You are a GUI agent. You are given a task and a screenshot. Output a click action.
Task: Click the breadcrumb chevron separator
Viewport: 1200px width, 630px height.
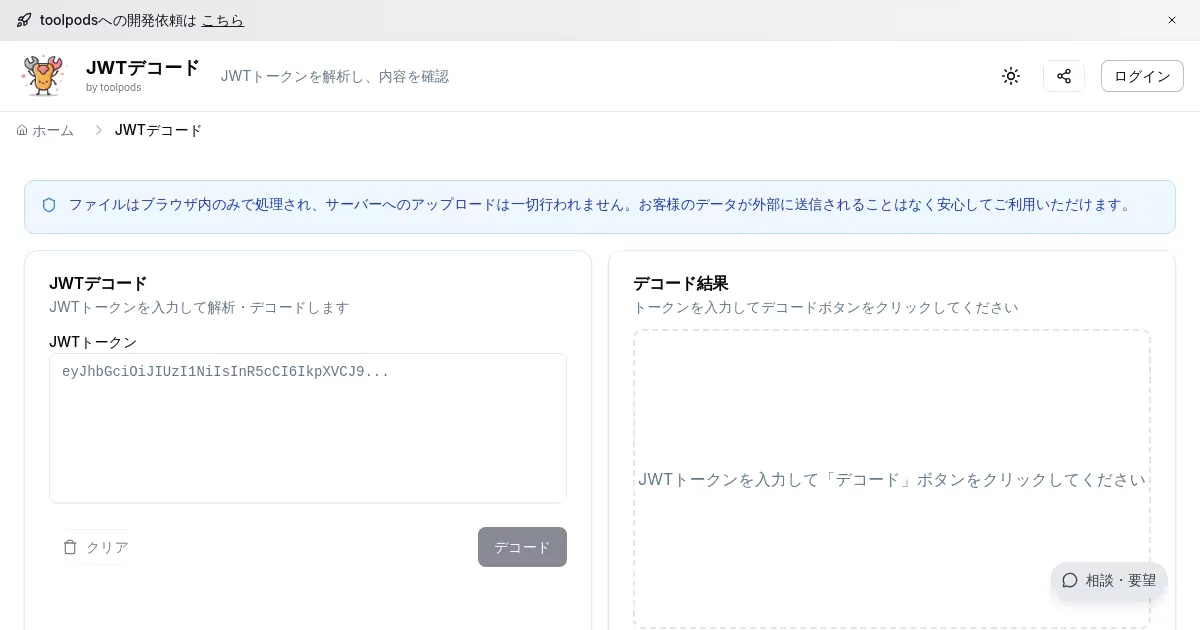pos(99,130)
